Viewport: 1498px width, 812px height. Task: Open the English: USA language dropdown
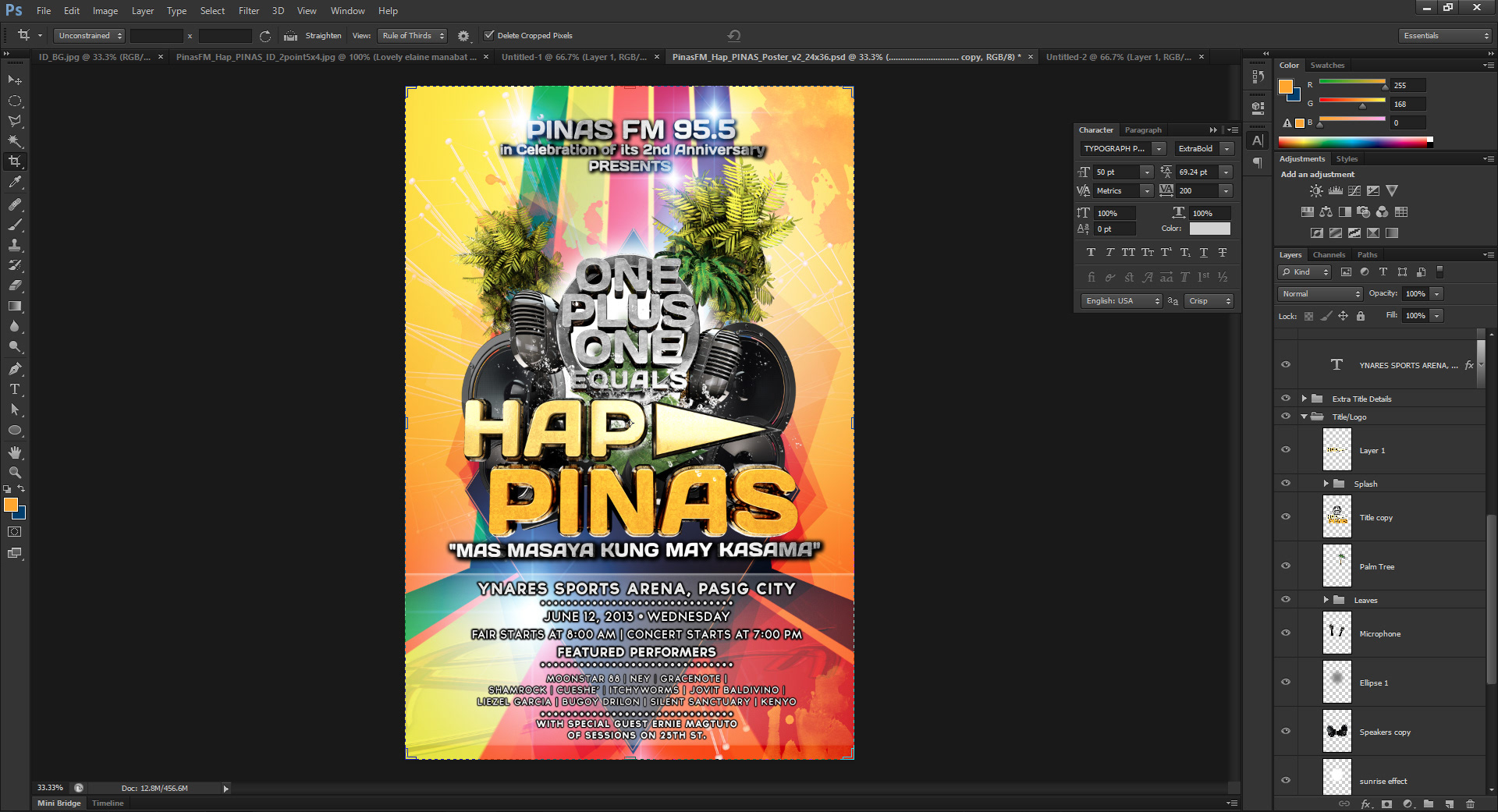tap(1121, 301)
